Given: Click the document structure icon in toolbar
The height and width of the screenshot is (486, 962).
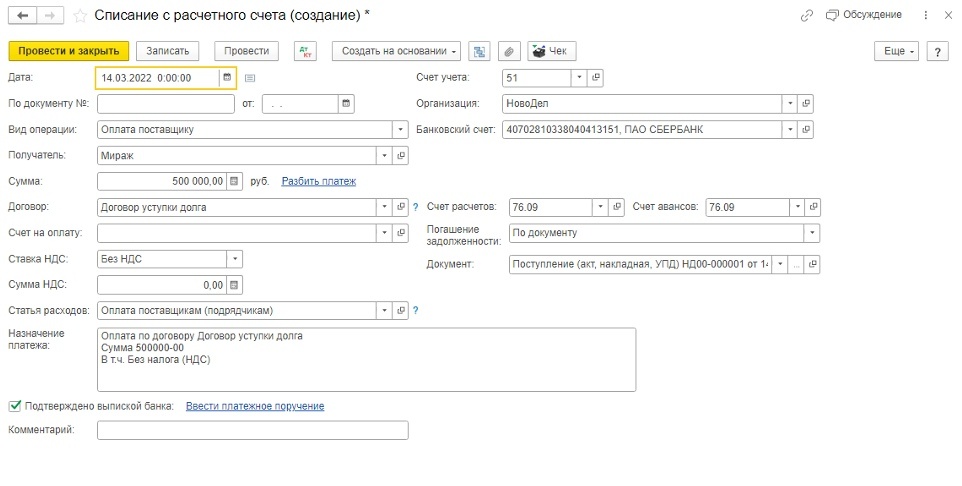Looking at the screenshot, I should pos(480,51).
